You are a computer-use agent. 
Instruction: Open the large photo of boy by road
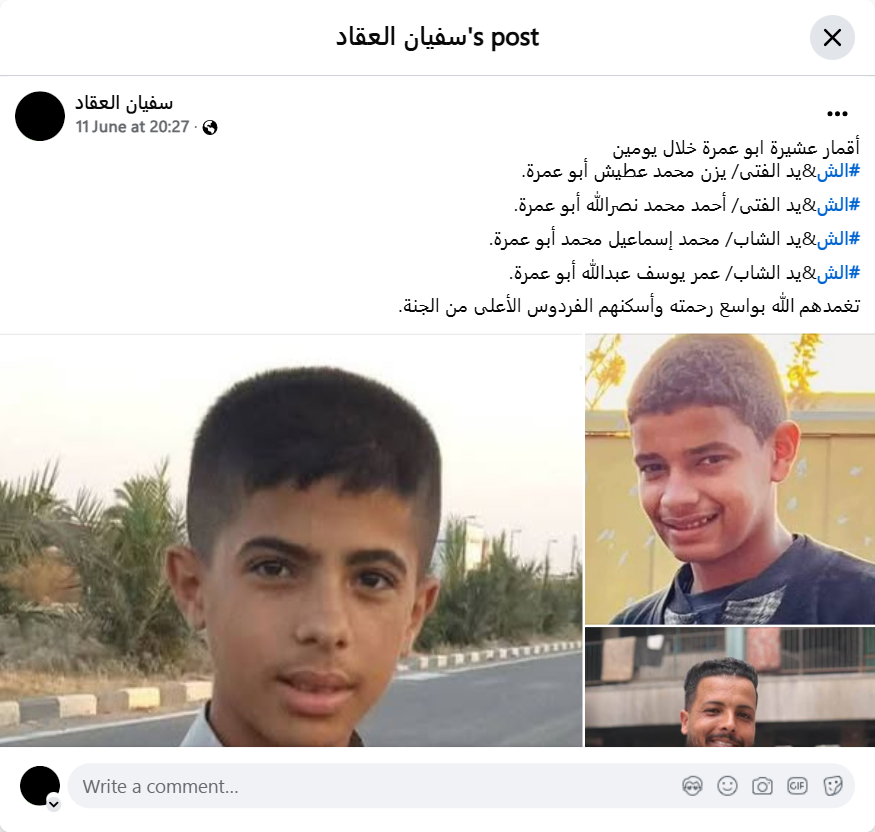point(291,540)
